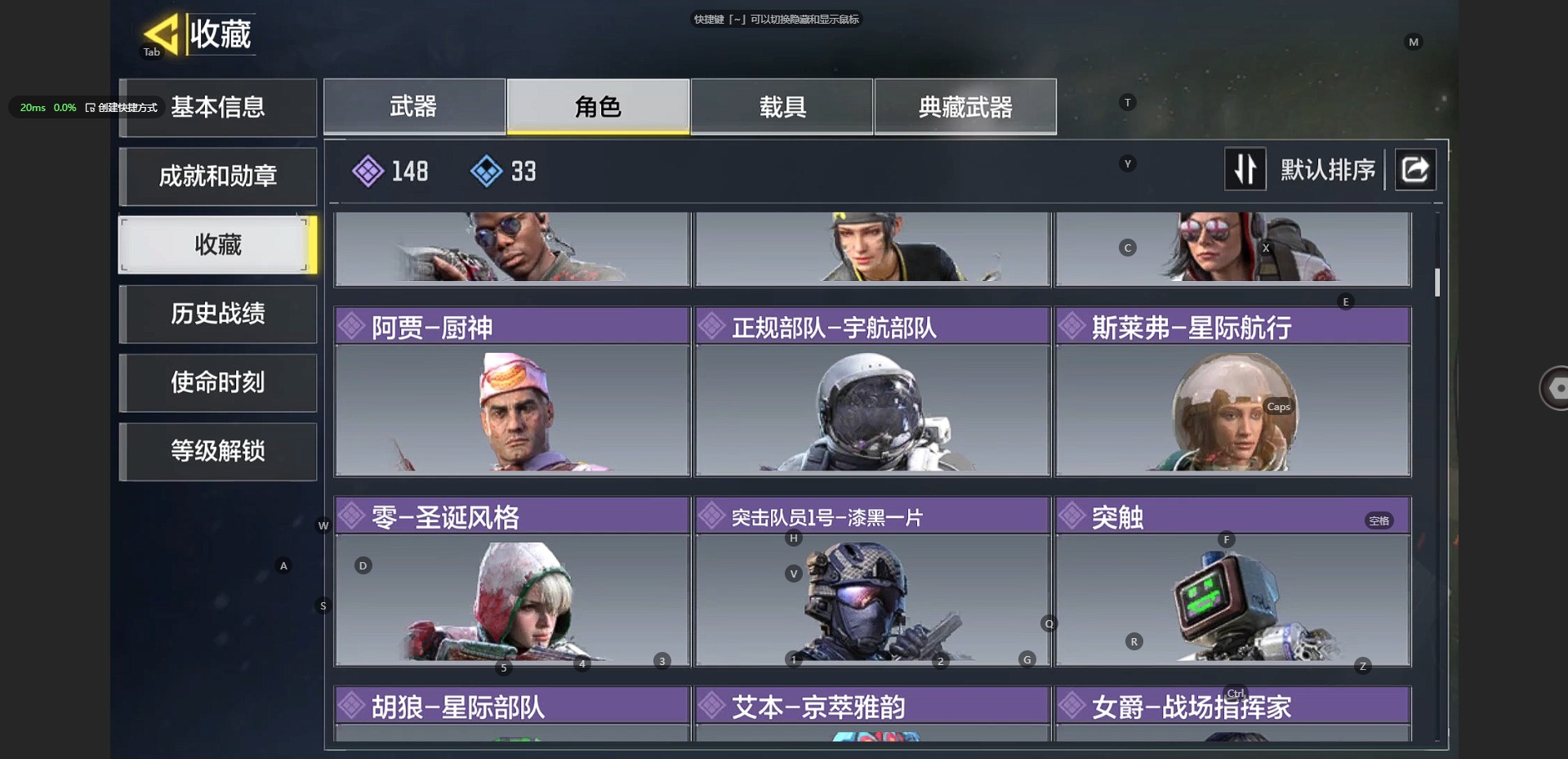Click the blue diamond 33 counter icon
1568x759 pixels.
[486, 171]
